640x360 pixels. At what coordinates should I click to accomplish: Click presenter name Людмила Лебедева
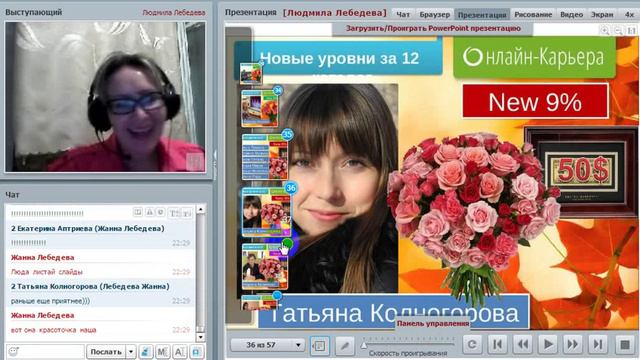pos(173,13)
